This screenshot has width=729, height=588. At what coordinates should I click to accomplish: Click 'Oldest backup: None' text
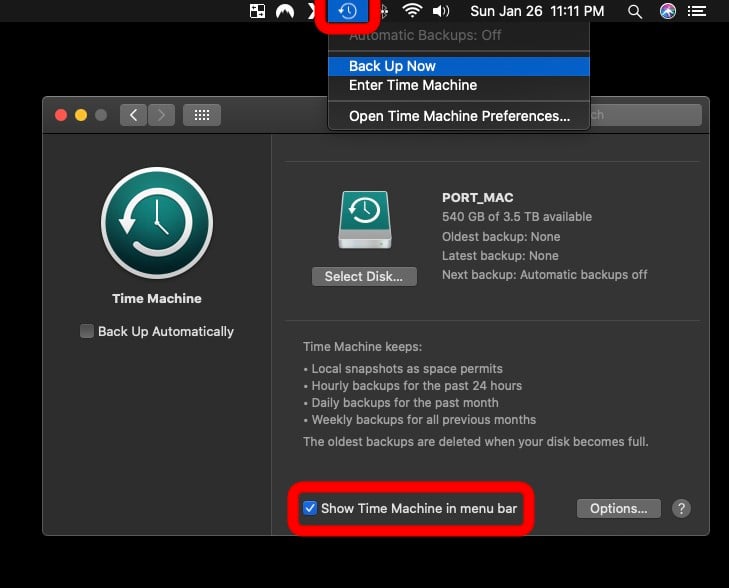pyautogui.click(x=501, y=237)
